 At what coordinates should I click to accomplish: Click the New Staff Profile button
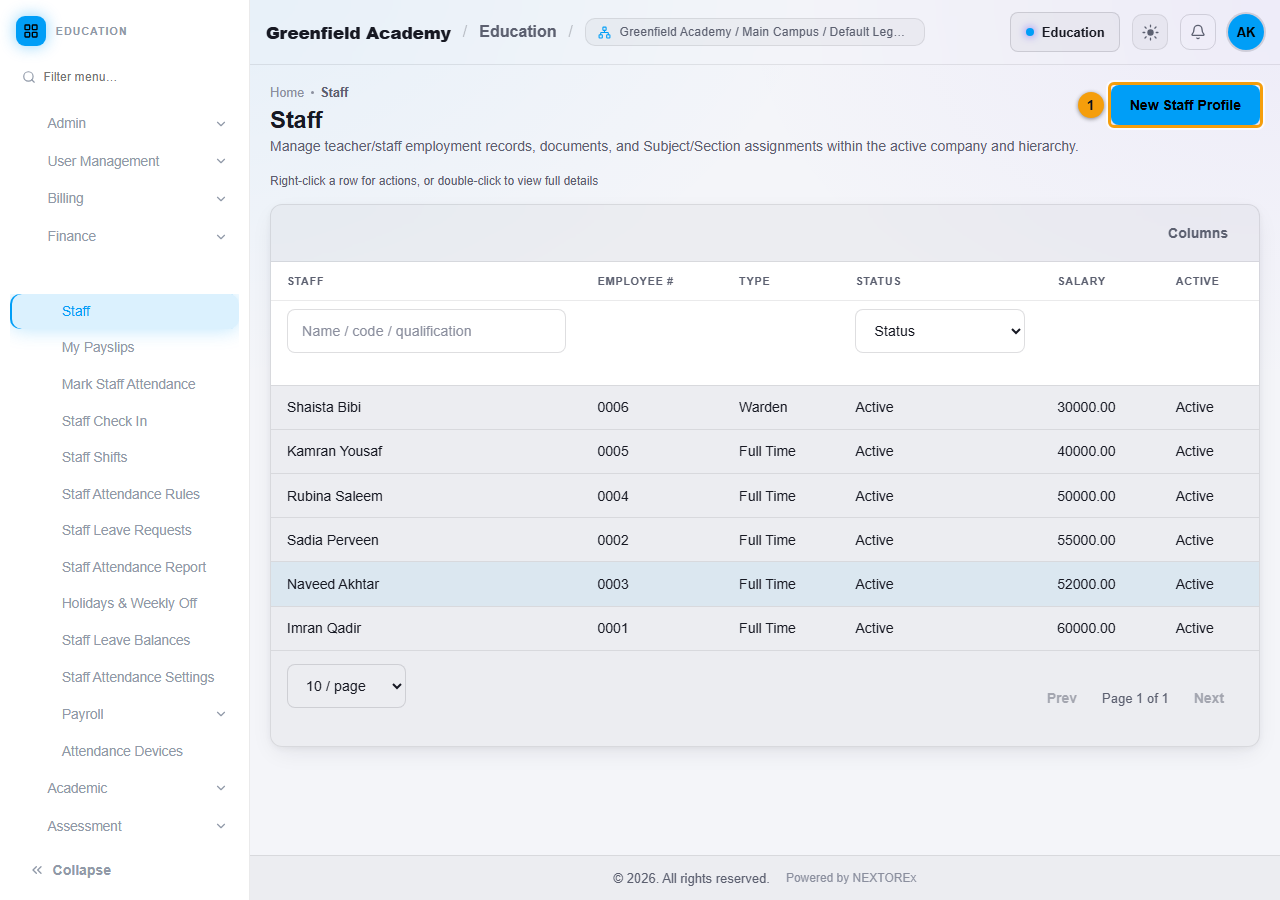(1185, 105)
